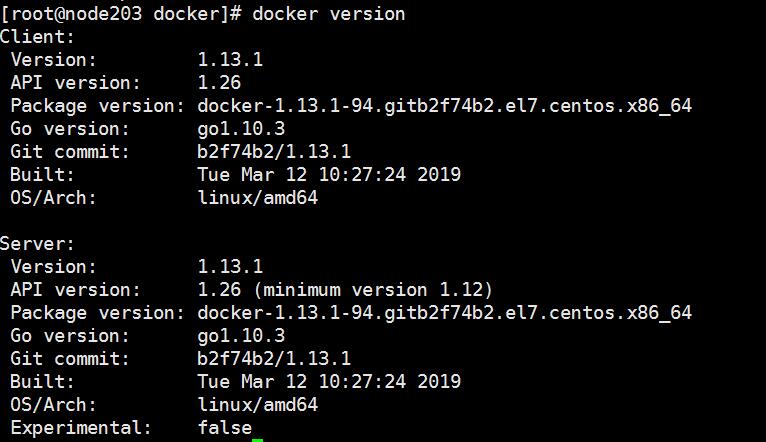Click the 'Client:' section heading

pos(38,37)
